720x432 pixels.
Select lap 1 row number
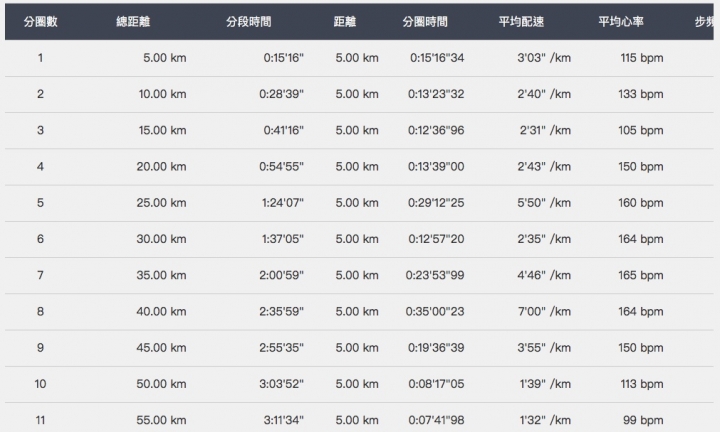point(40,58)
